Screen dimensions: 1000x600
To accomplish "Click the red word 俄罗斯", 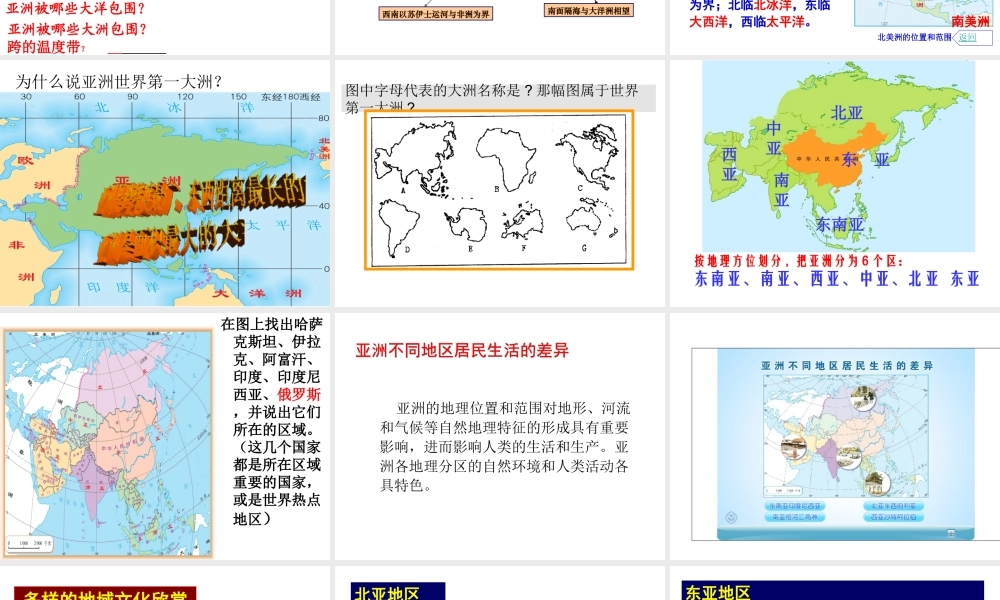I will [x=298, y=395].
